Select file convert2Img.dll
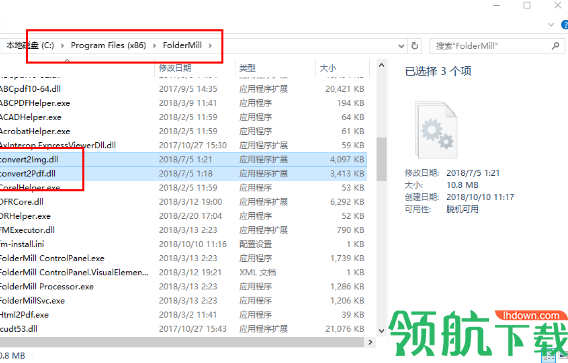568x363 pixels. (x=29, y=159)
